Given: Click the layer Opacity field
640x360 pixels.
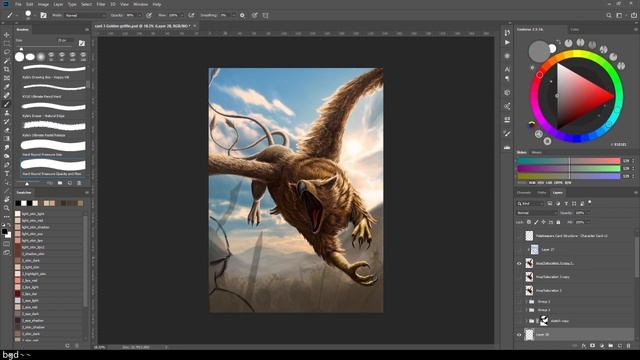Looking at the screenshot, I should (580, 213).
